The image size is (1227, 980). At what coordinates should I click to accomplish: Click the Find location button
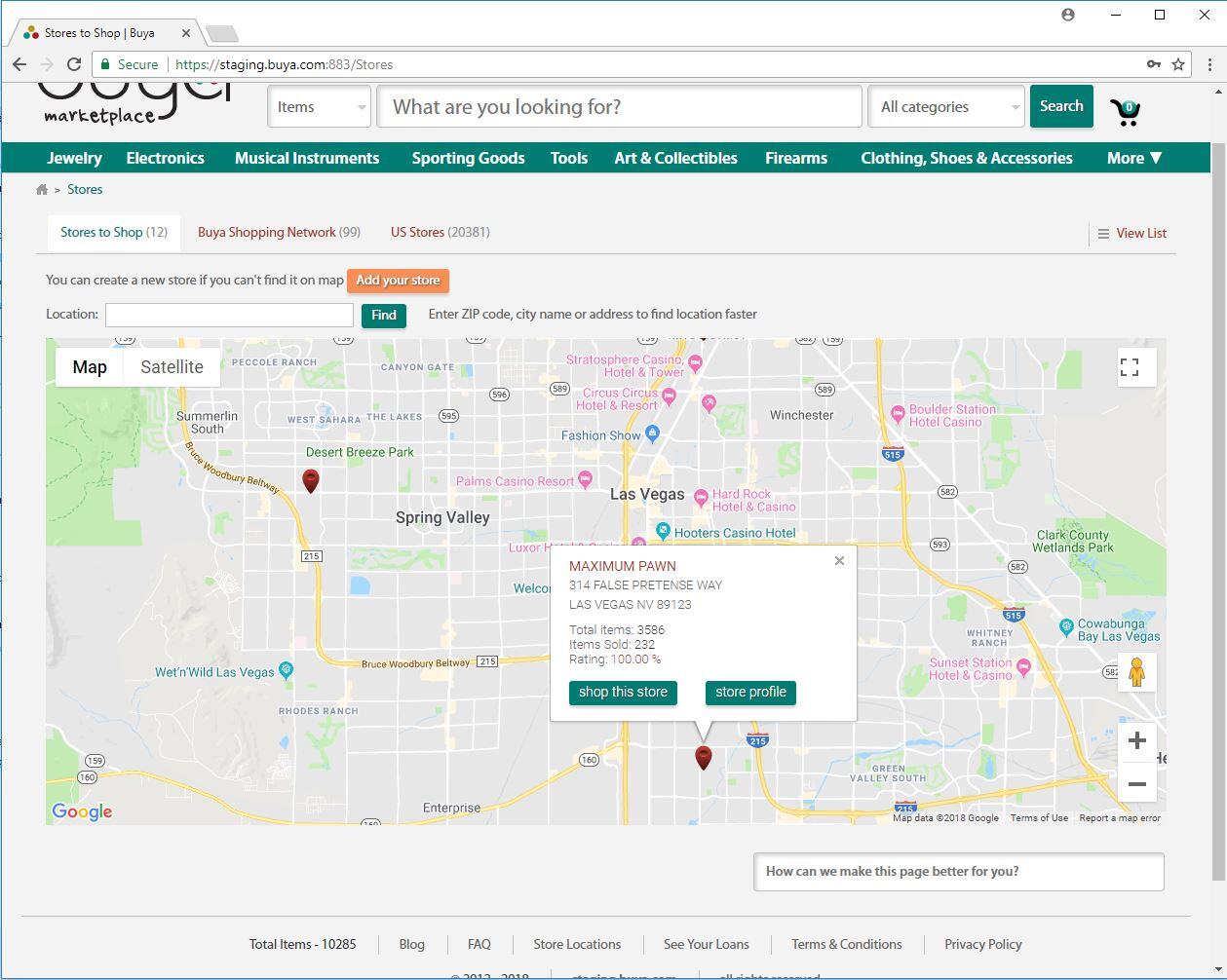tap(384, 316)
